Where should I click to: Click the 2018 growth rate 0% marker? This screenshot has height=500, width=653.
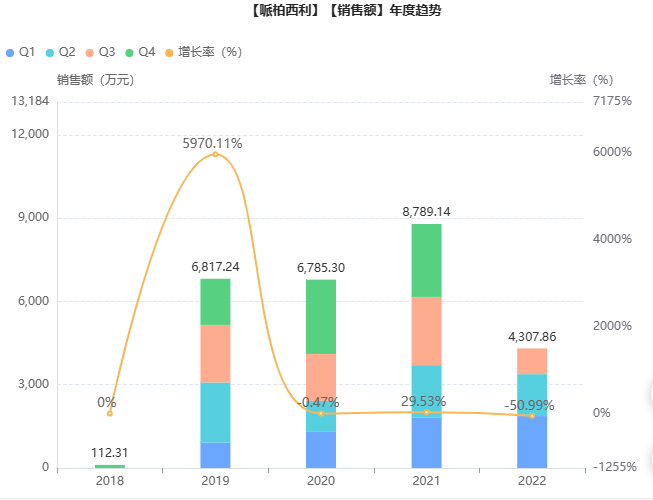[x=110, y=413]
